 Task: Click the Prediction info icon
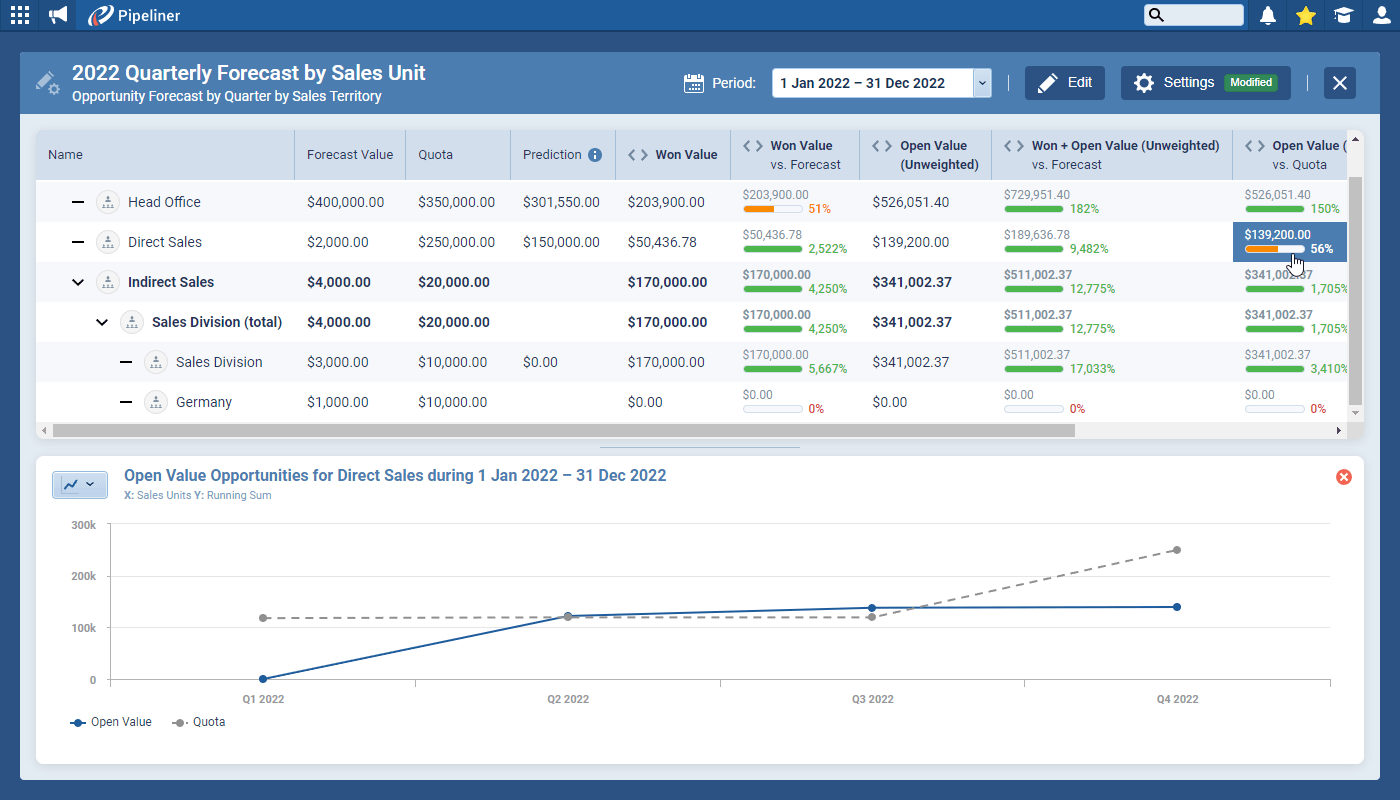point(595,155)
